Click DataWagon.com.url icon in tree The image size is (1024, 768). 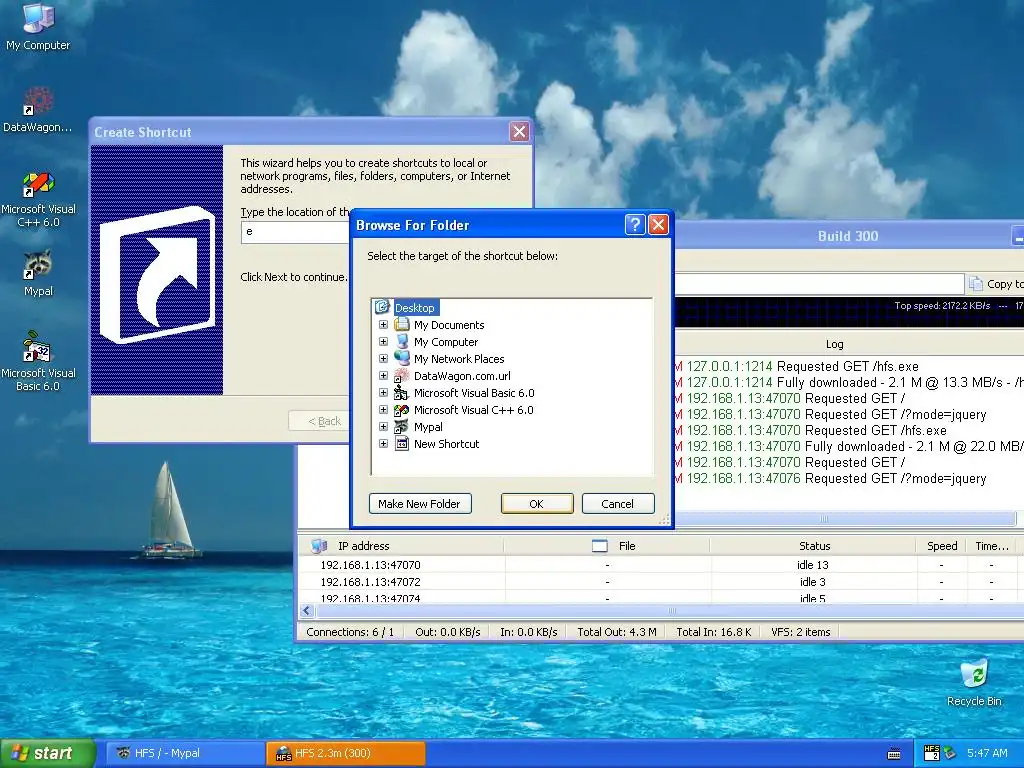[402, 376]
